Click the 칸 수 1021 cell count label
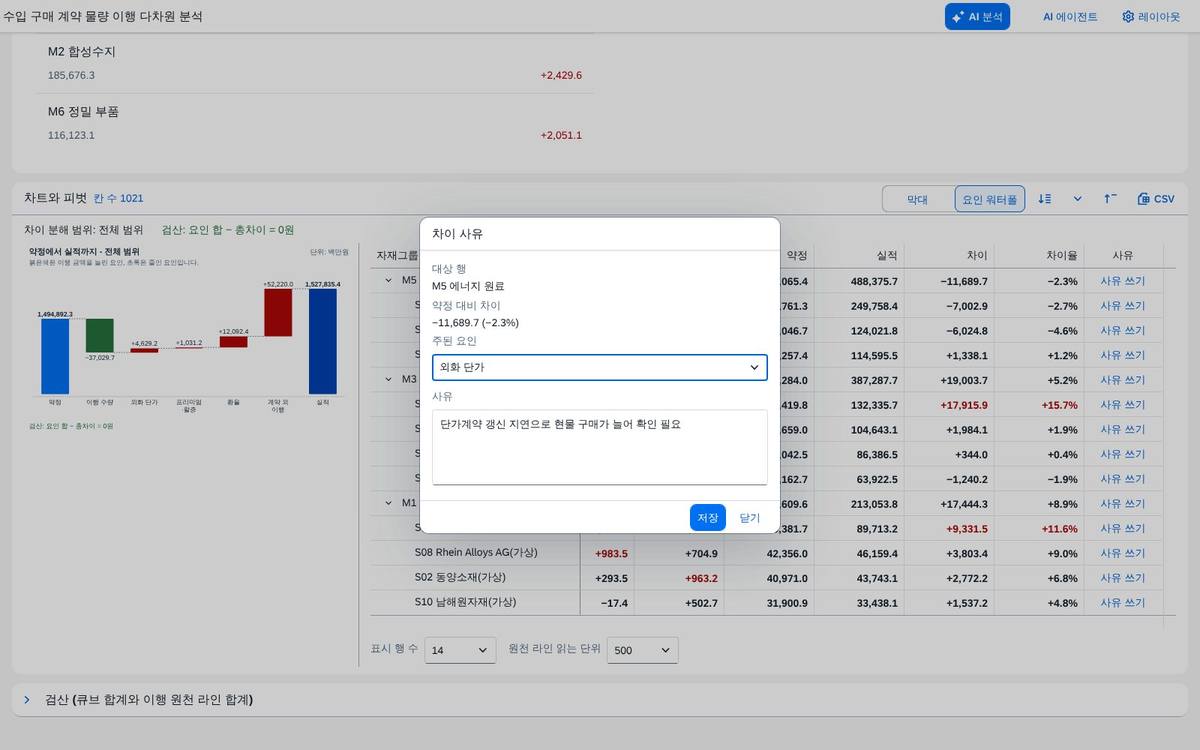 pyautogui.click(x=118, y=198)
